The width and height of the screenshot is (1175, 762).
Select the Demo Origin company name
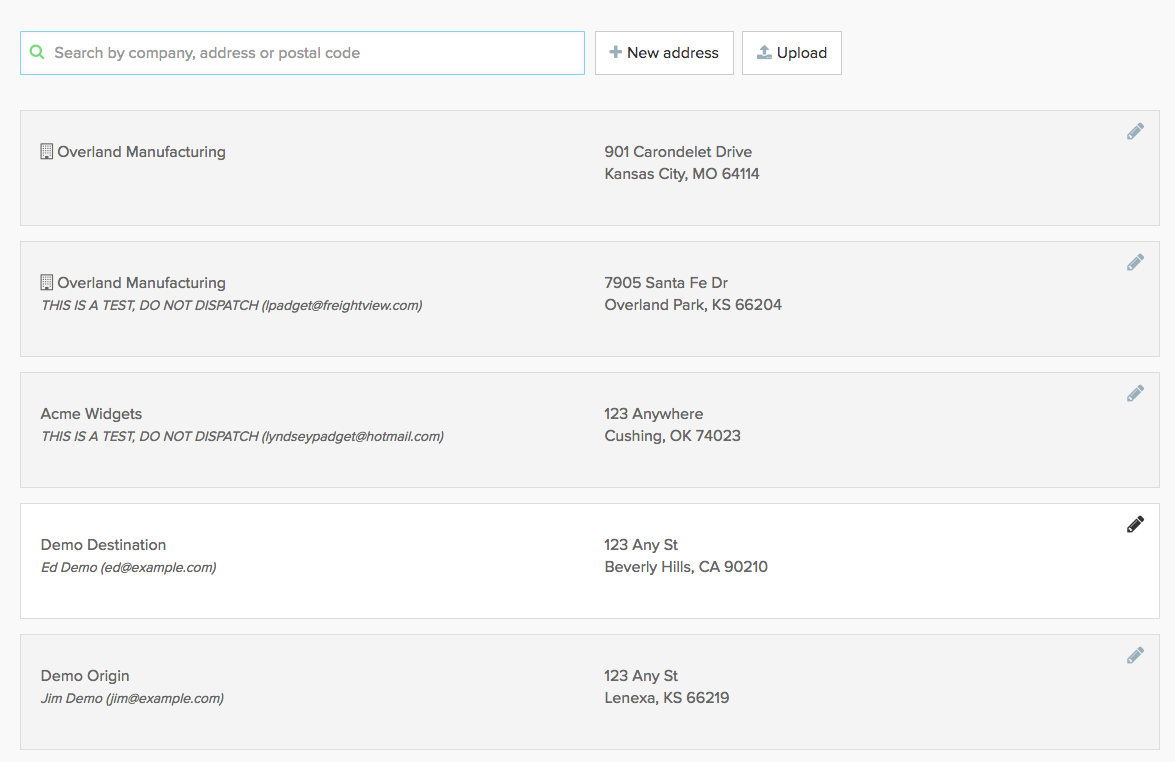point(85,676)
